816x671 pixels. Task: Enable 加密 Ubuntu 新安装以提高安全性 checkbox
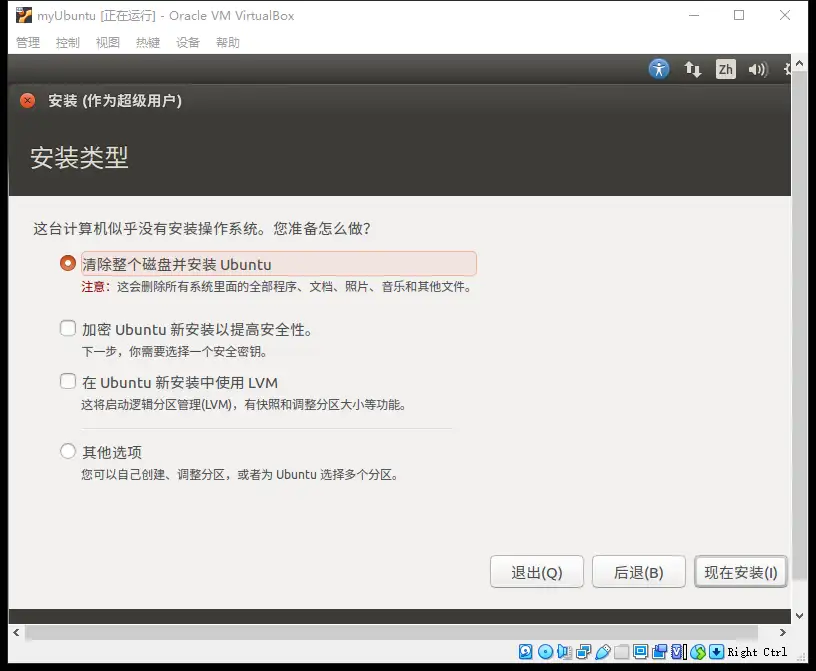point(68,328)
